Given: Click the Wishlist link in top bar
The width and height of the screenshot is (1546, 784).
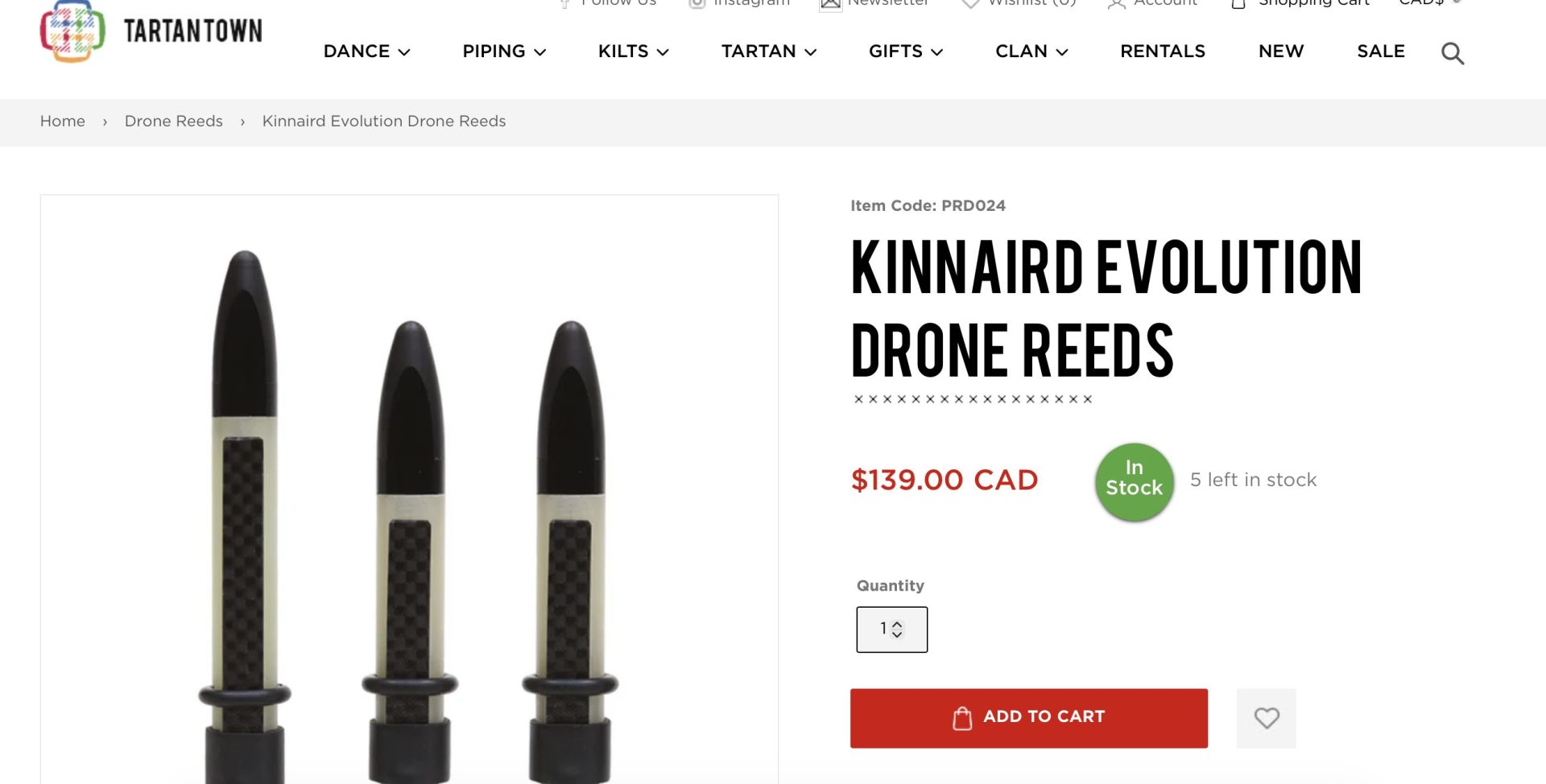Looking at the screenshot, I should point(1031,3).
